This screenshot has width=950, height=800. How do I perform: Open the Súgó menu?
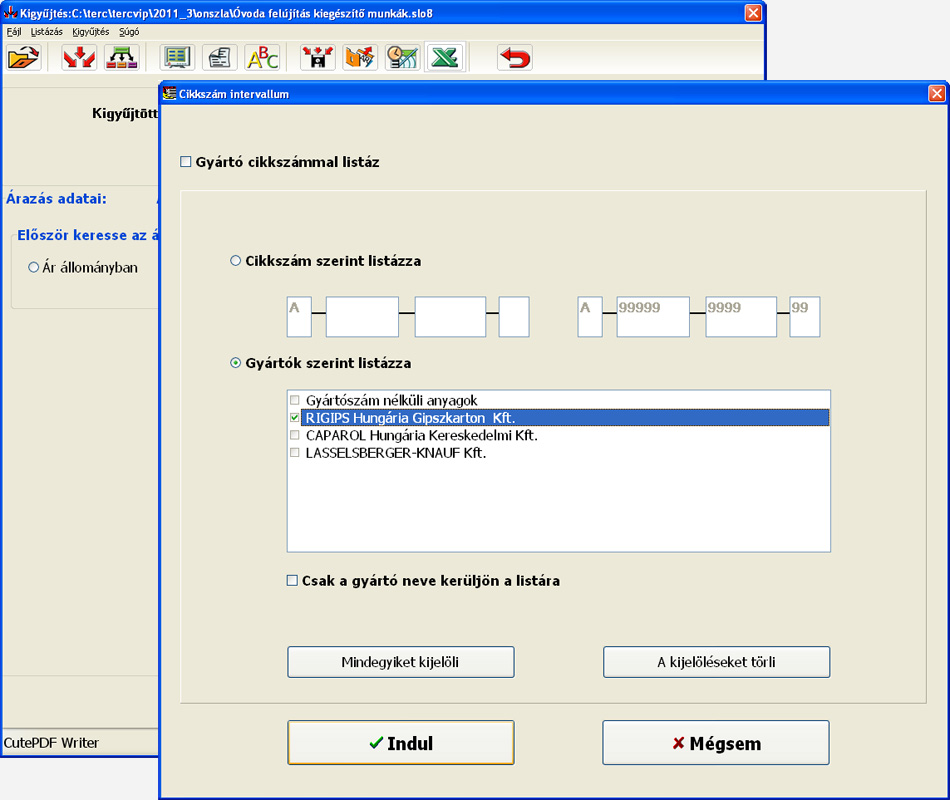point(129,32)
